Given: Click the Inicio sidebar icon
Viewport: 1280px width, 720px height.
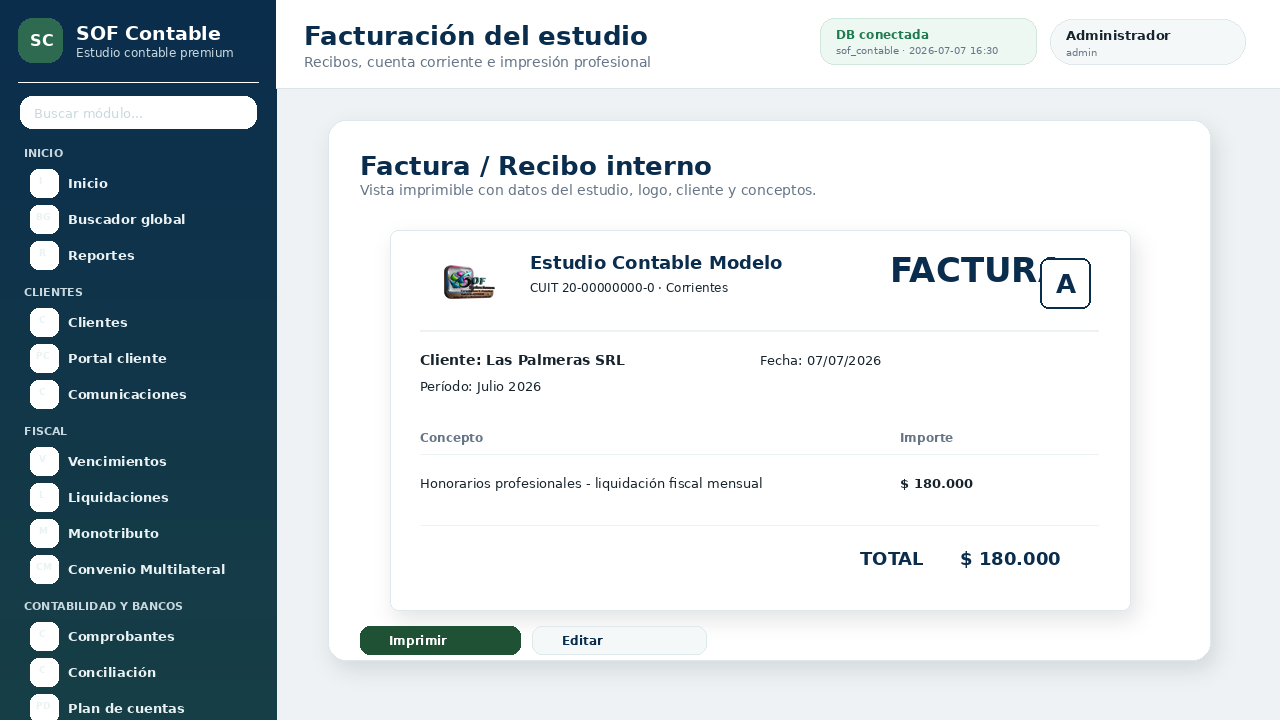Looking at the screenshot, I should (x=44, y=184).
